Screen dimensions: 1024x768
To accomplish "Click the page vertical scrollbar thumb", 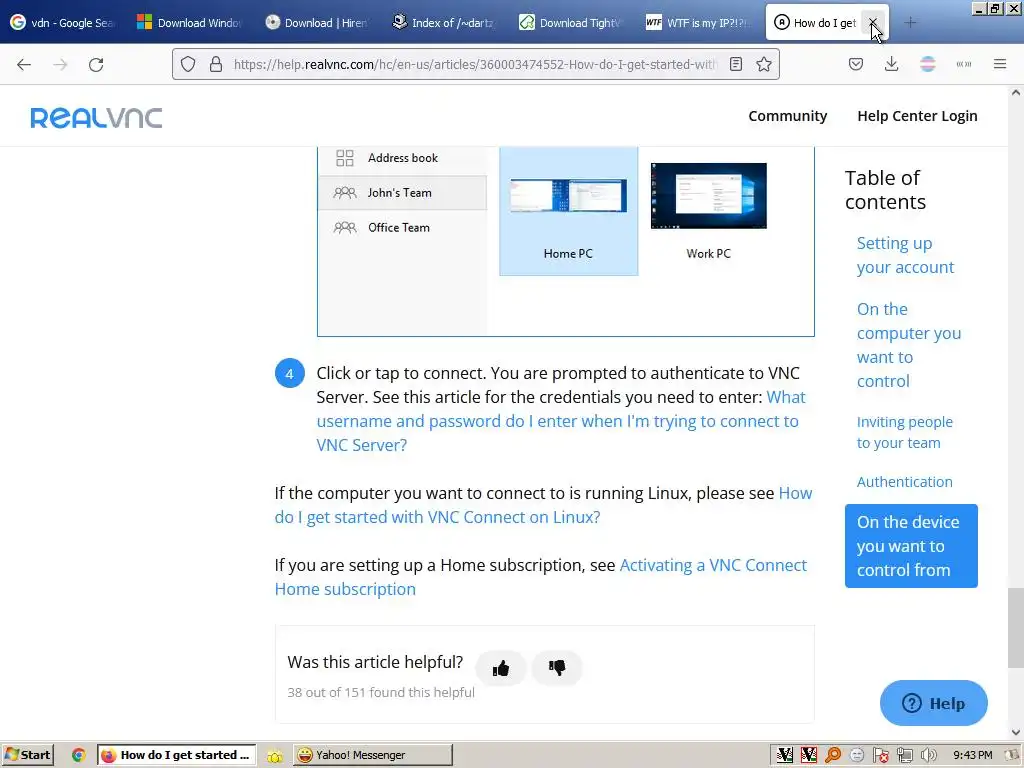I will tap(1016, 628).
